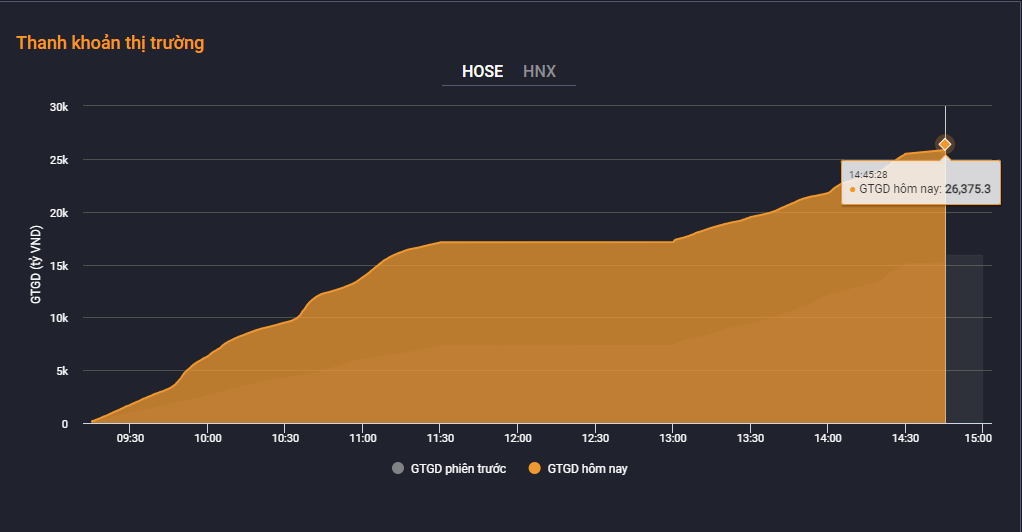Image resolution: width=1022 pixels, height=532 pixels.
Task: Click the 12:00 time axis label
Action: [x=518, y=438]
